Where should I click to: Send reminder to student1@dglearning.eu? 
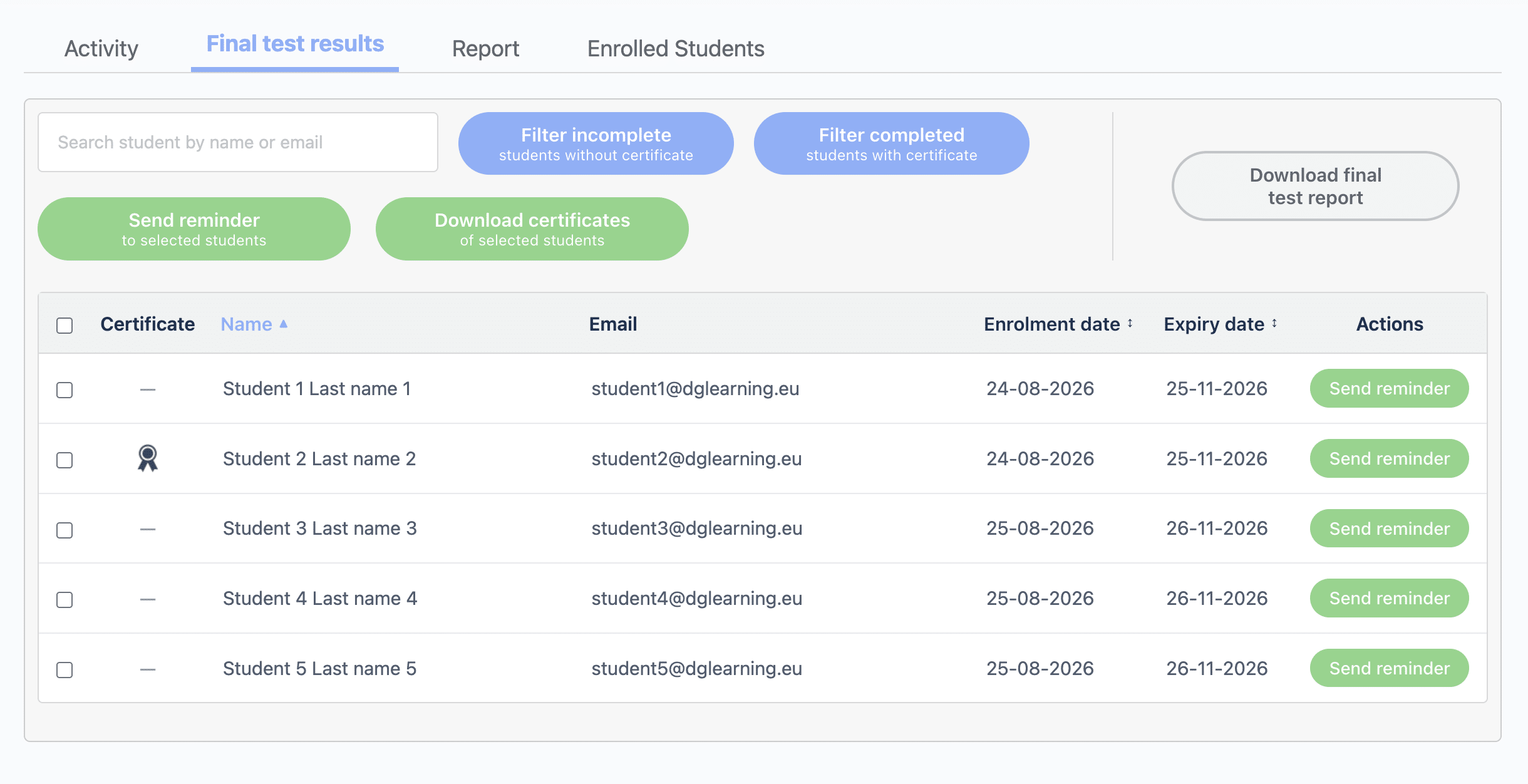click(x=1390, y=388)
